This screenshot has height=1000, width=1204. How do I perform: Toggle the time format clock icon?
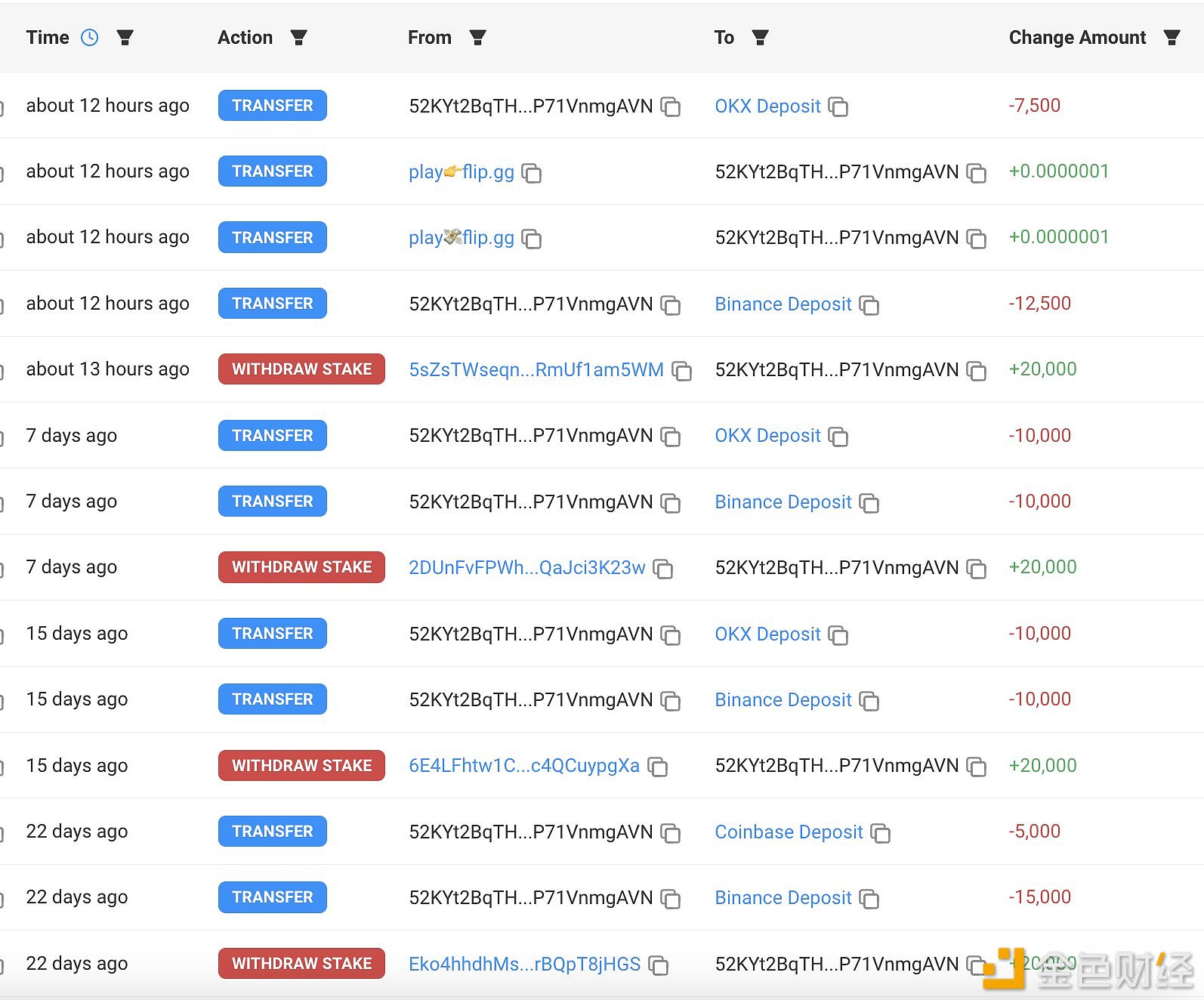[89, 38]
